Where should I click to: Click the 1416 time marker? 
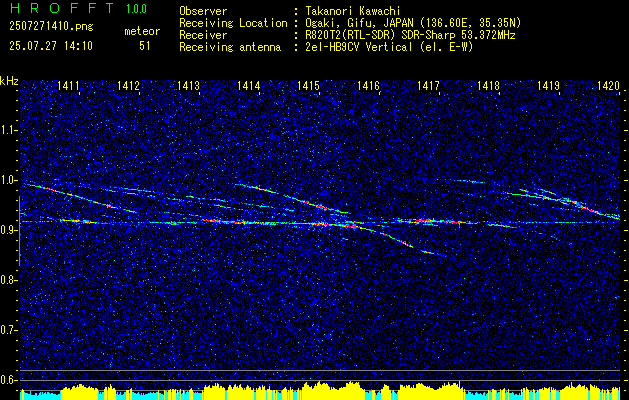[369, 86]
